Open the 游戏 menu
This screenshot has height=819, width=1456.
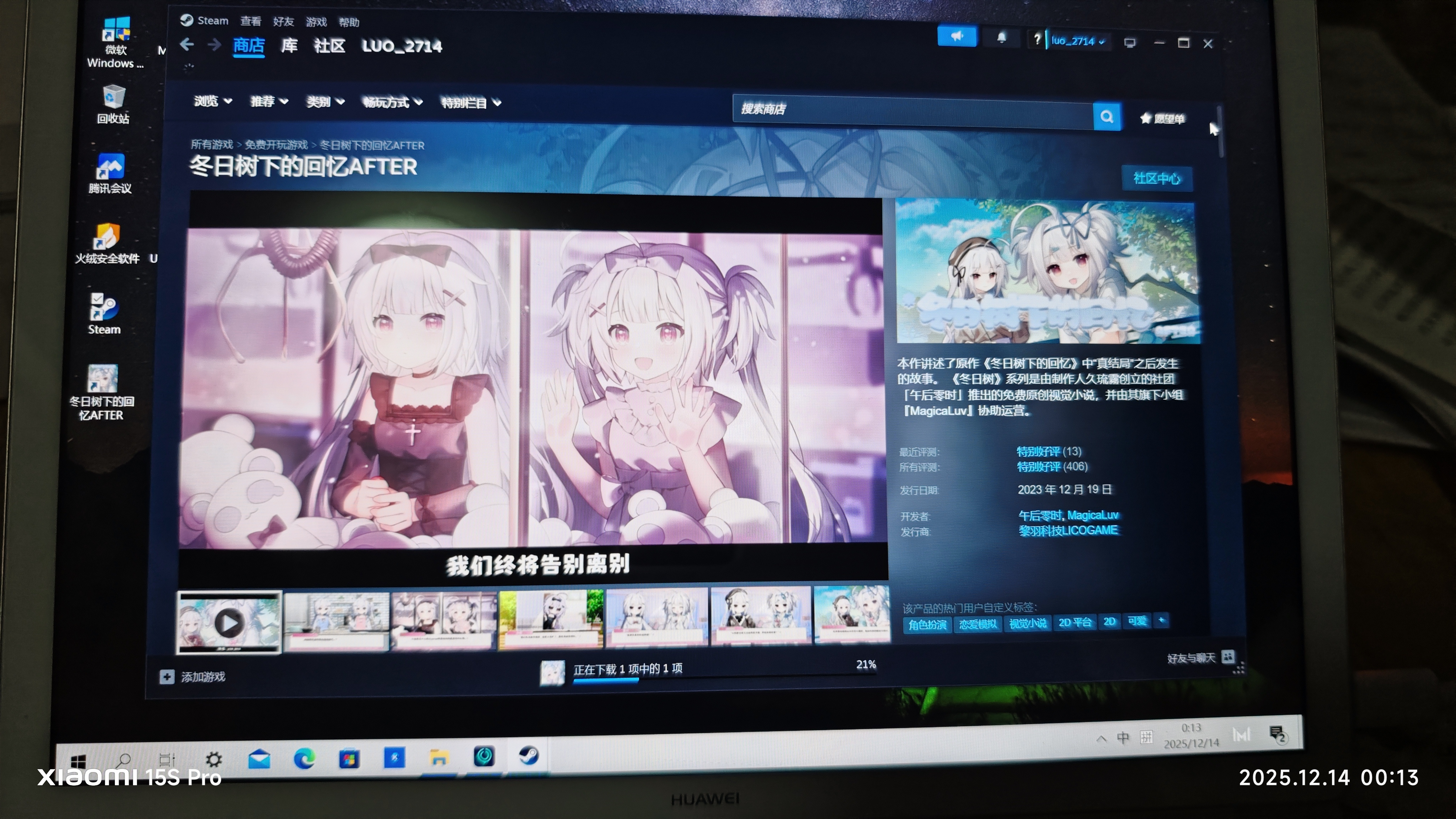point(316,22)
